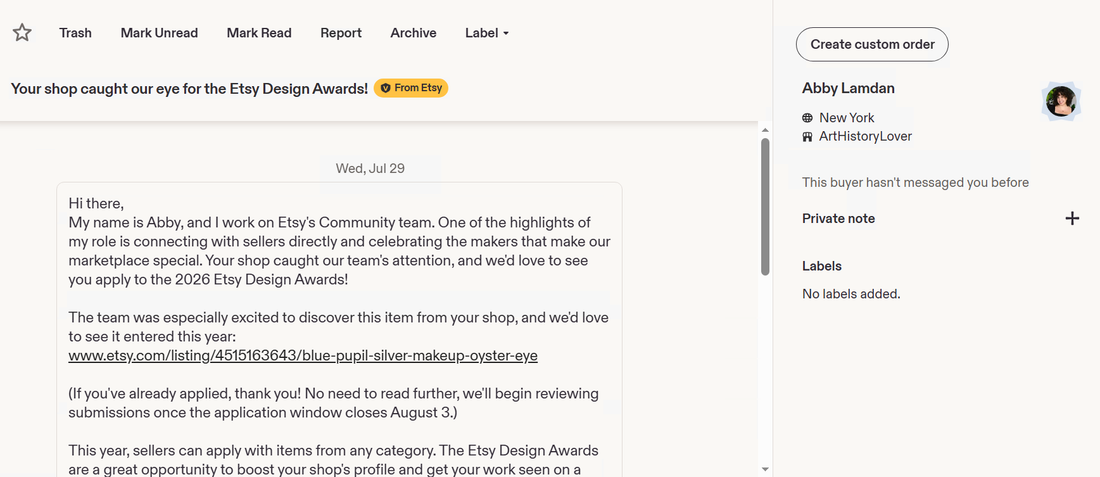The height and width of the screenshot is (477, 1100).
Task: Star this conversation
Action: coord(22,32)
